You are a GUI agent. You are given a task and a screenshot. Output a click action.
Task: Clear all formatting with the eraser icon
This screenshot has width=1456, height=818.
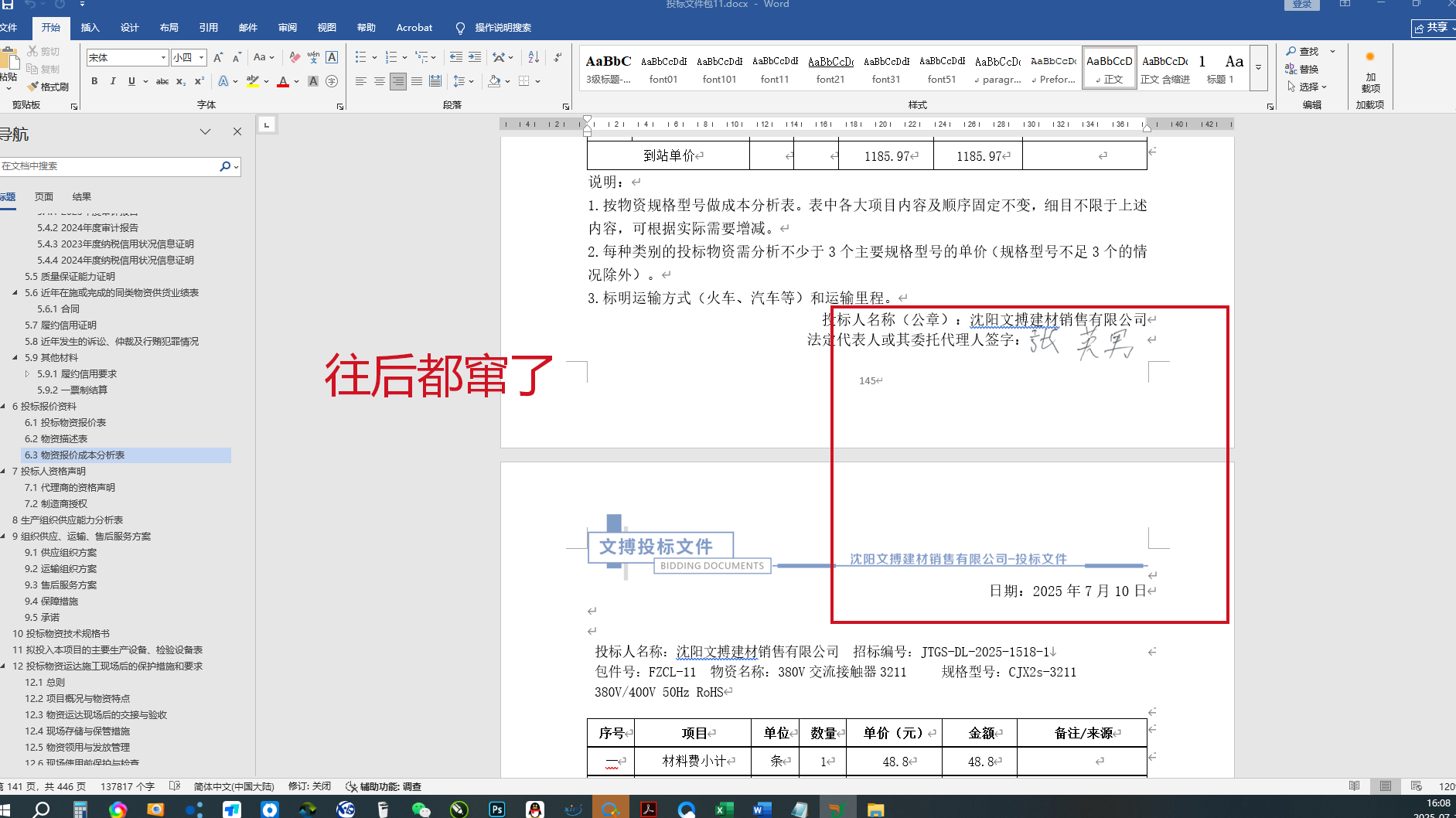point(295,57)
